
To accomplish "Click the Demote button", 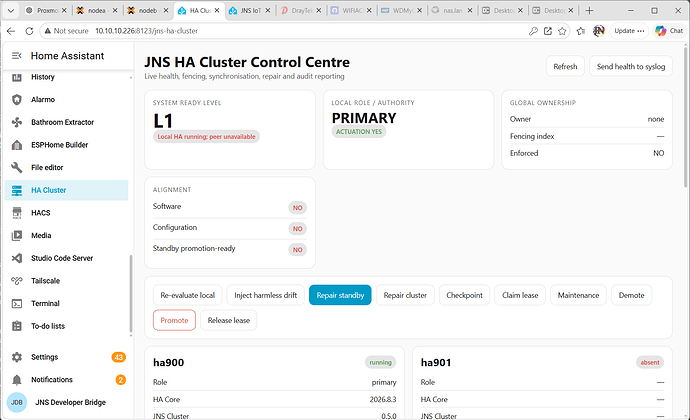I will (x=631, y=295).
